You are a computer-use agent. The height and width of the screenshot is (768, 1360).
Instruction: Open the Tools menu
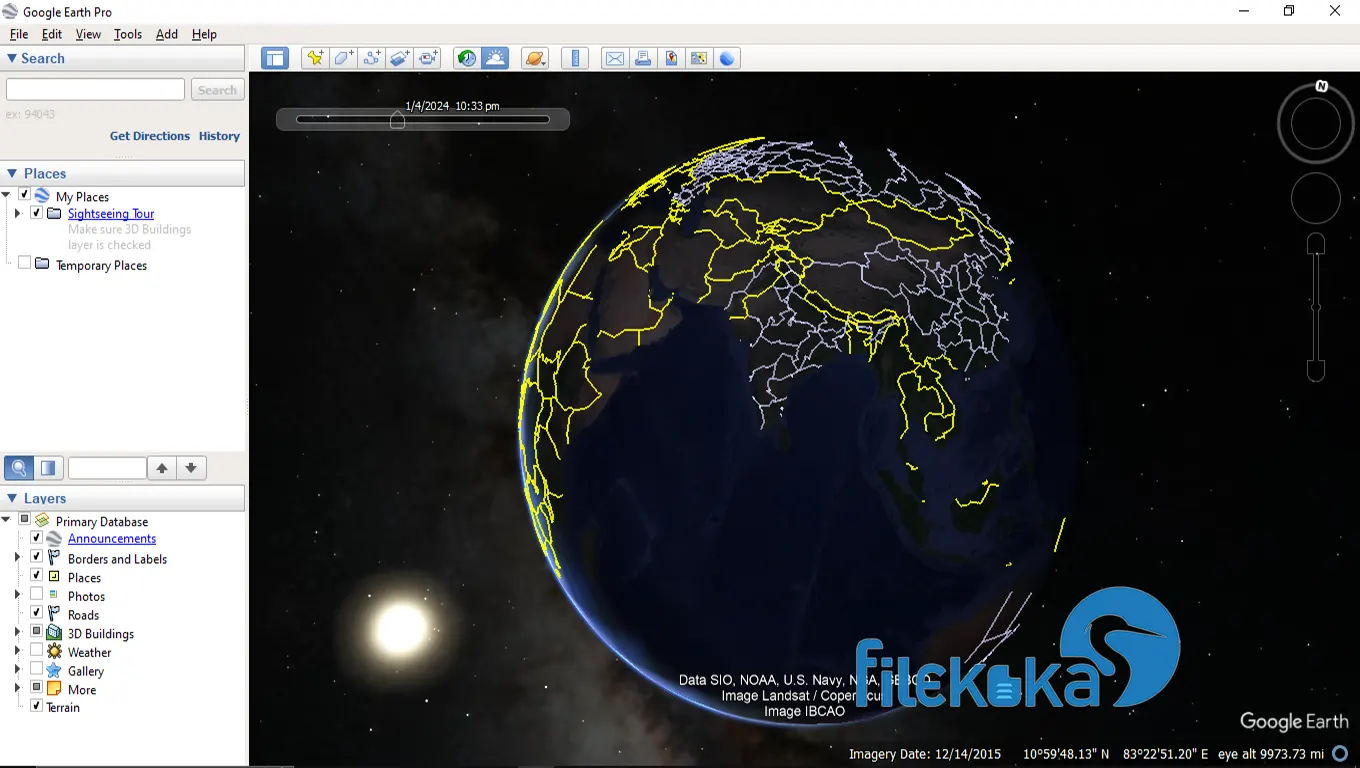click(x=128, y=34)
